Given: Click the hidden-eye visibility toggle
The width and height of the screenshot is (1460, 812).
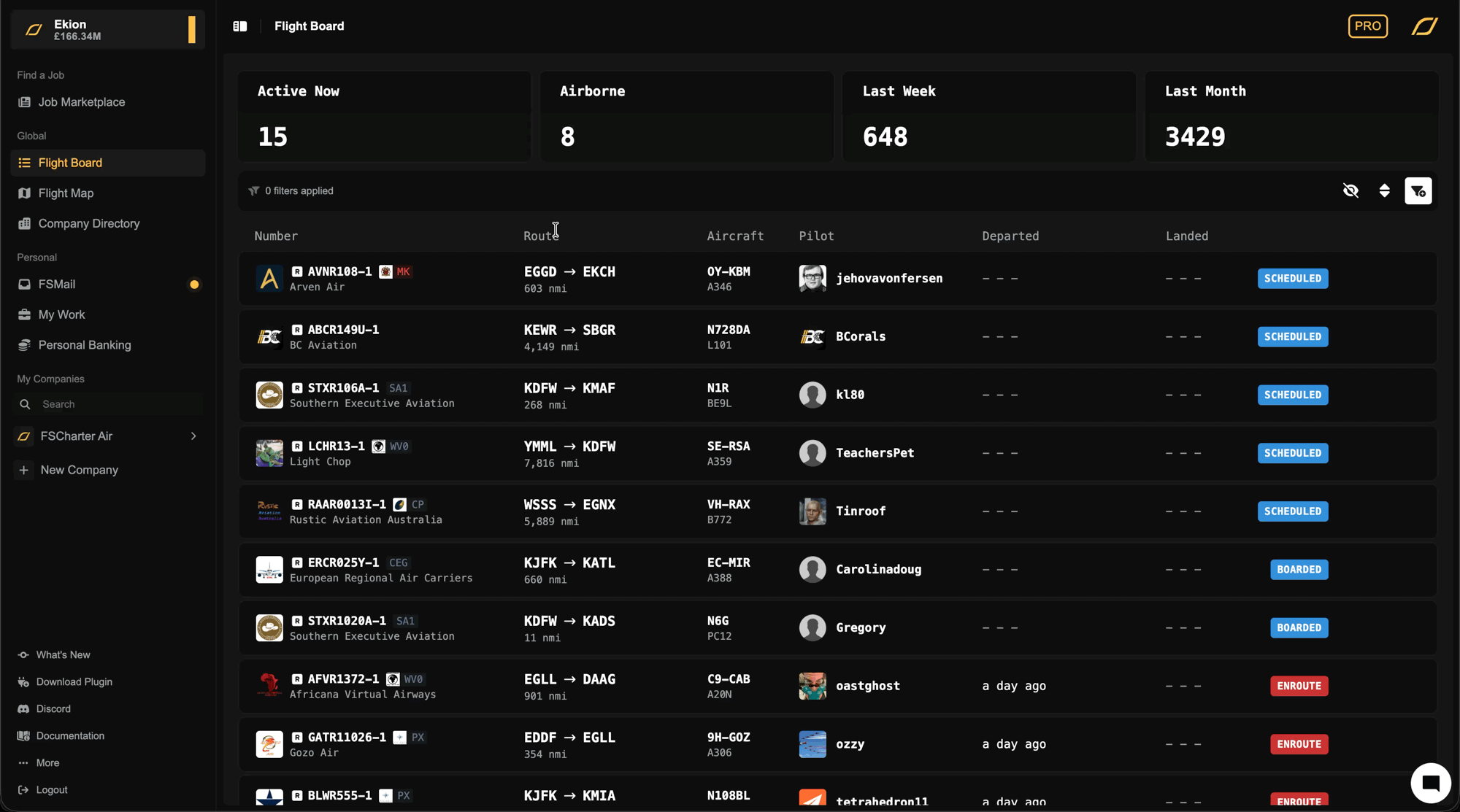Looking at the screenshot, I should click(1350, 191).
